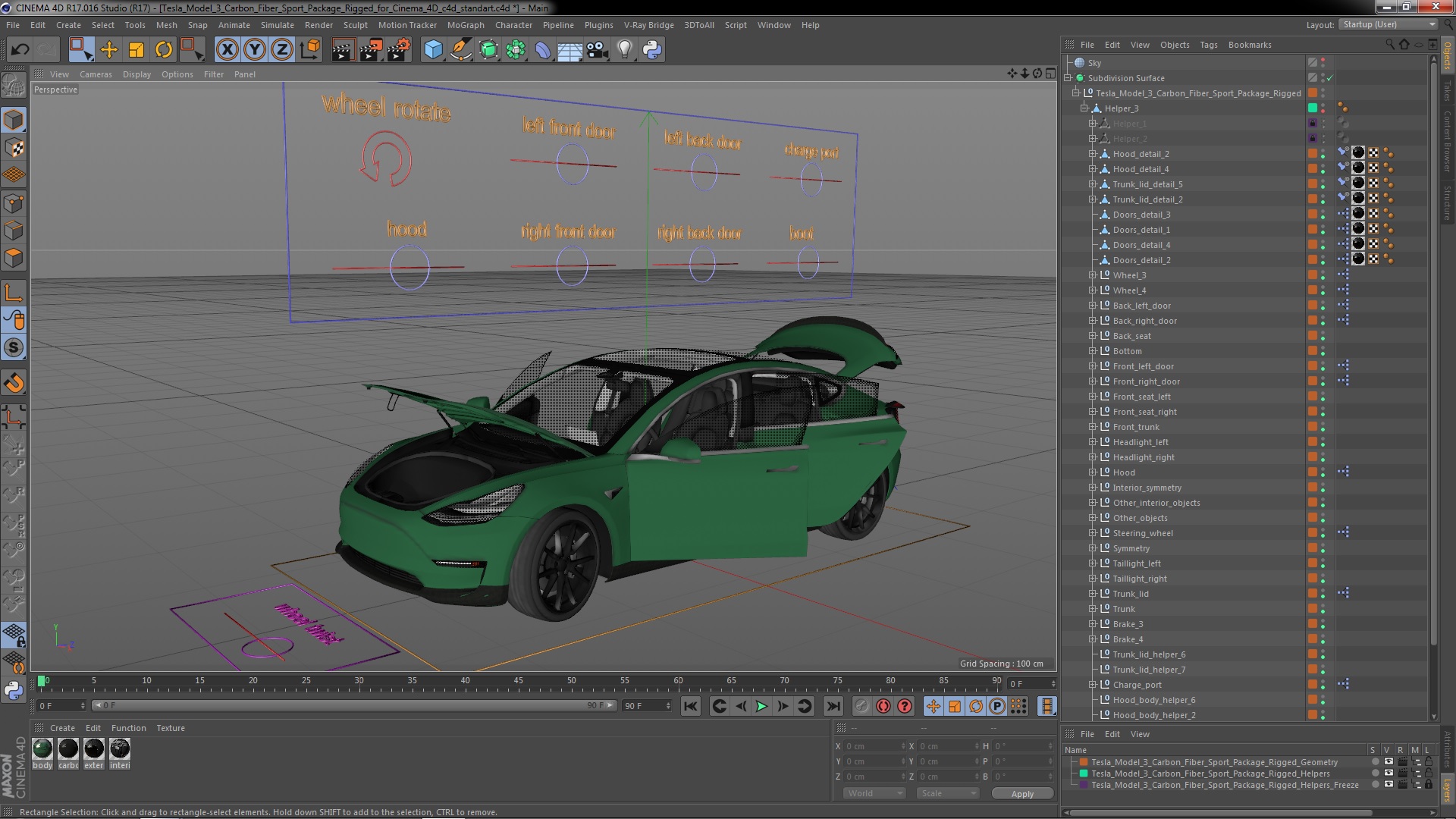Image resolution: width=1456 pixels, height=819 pixels.
Task: Select the Charge_port object row
Action: (1136, 685)
